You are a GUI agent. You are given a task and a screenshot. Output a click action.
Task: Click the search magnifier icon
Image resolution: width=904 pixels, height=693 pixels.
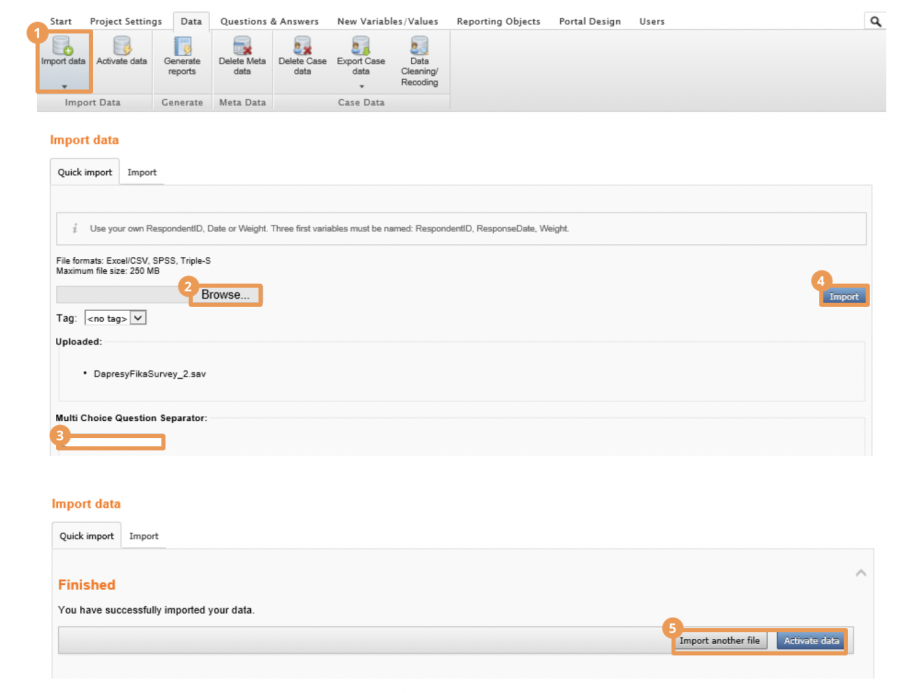tap(876, 21)
